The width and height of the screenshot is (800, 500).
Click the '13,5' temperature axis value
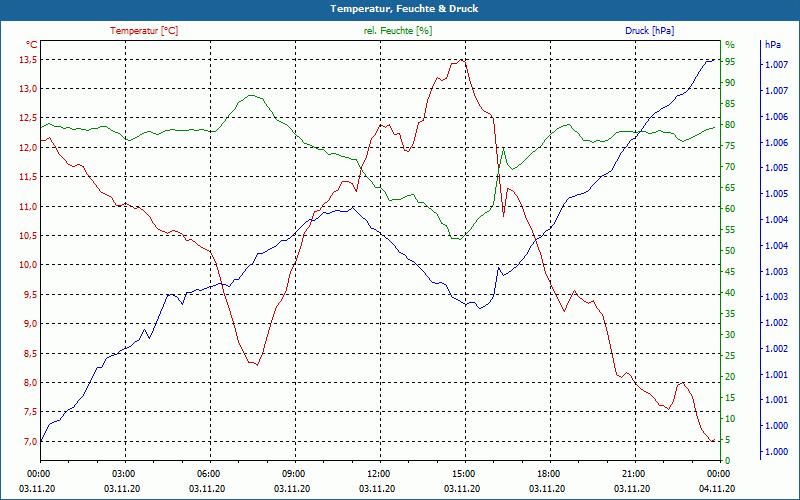pyautogui.click(x=28, y=60)
